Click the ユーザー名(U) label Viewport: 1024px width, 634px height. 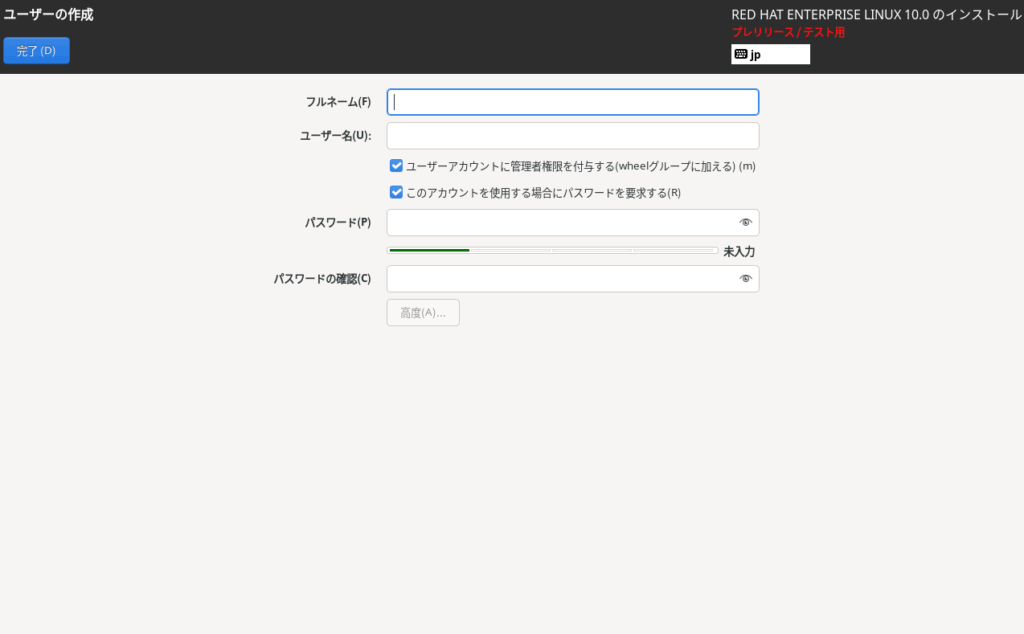(335, 136)
